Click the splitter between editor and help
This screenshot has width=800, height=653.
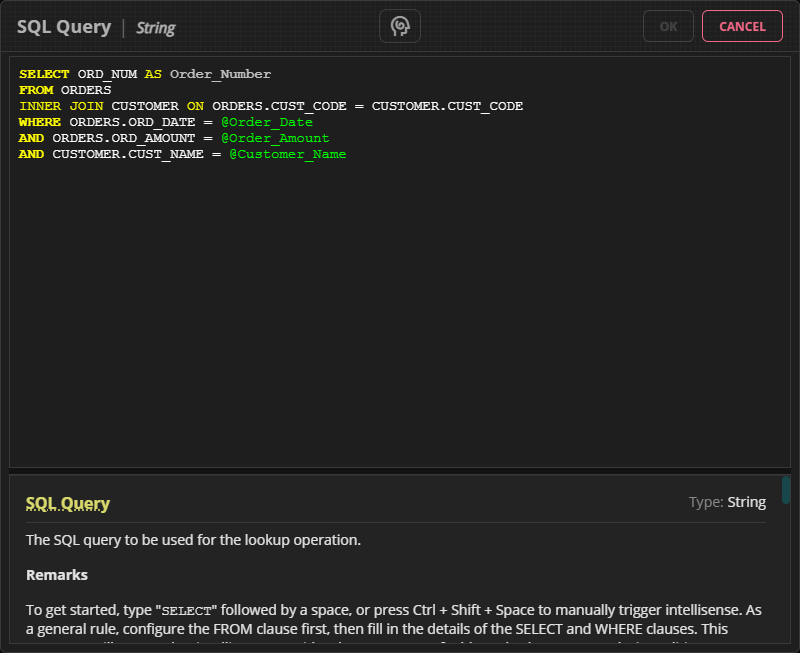400,471
